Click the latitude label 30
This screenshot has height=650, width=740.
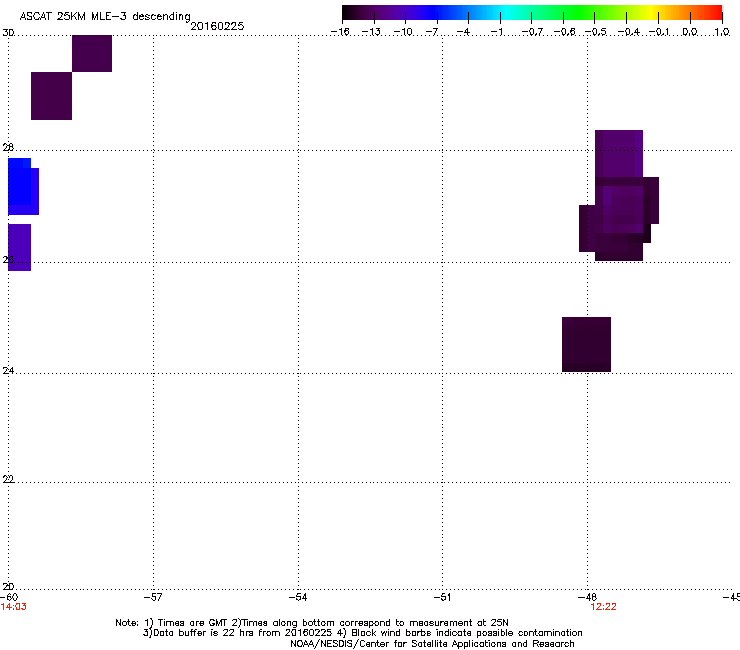[8, 33]
